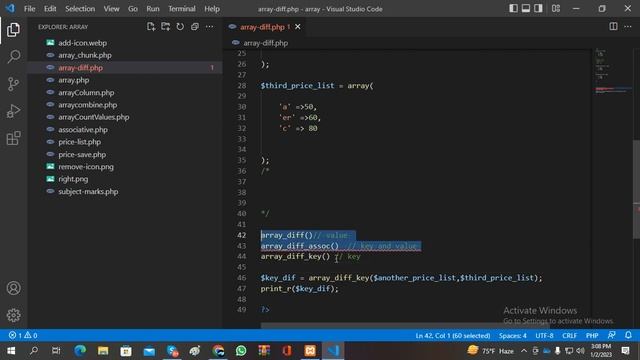Open the Selection menu
This screenshot has width=640, height=360.
click(x=80, y=9)
